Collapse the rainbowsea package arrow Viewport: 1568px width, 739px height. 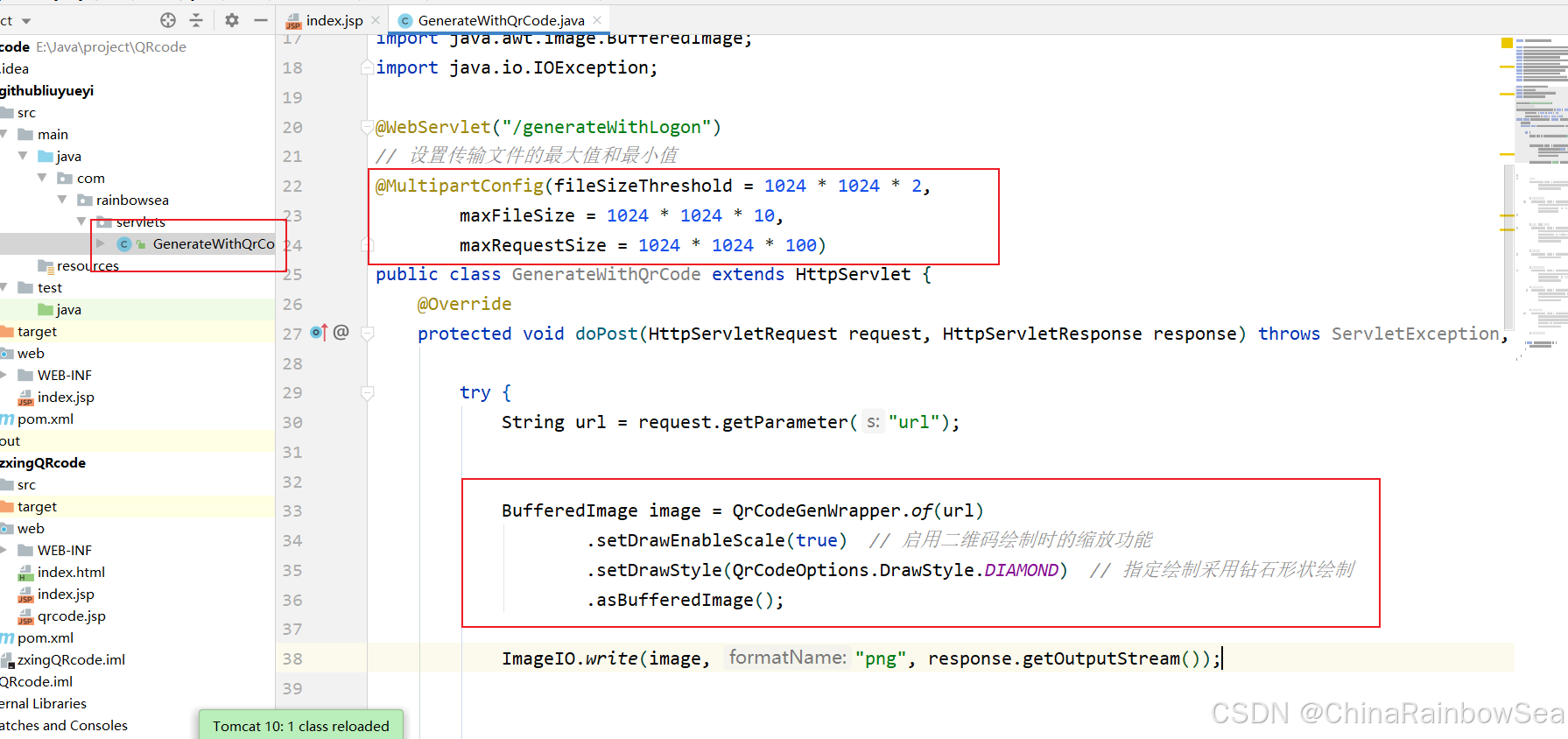tap(62, 200)
